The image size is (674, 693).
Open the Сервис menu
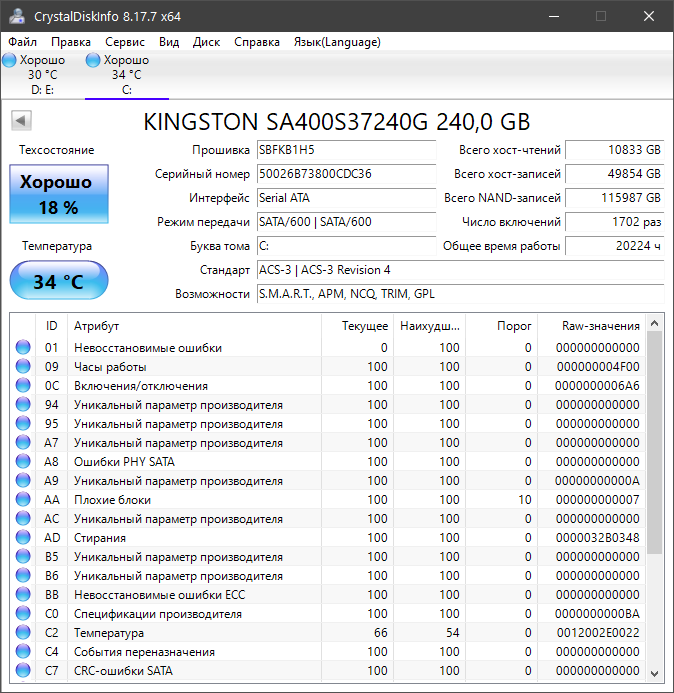point(124,42)
